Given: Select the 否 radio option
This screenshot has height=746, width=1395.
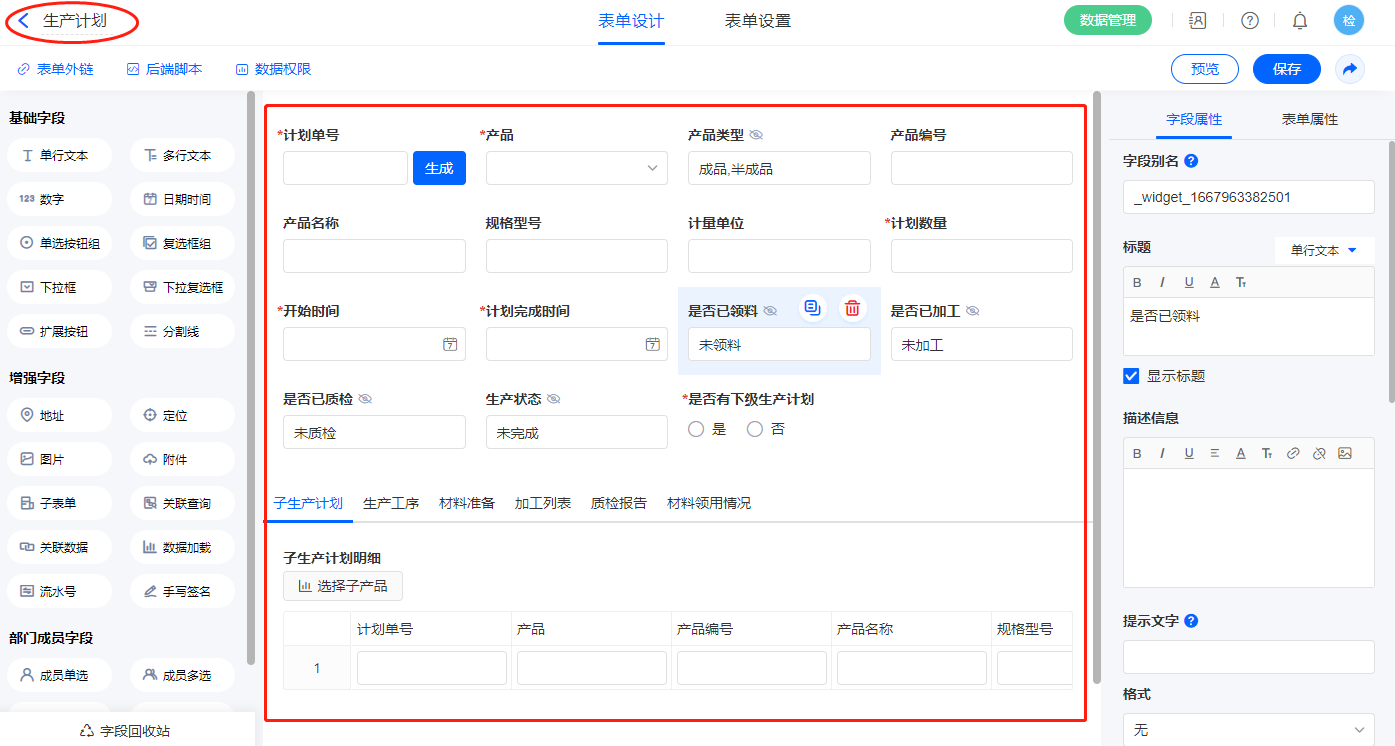Looking at the screenshot, I should tap(755, 429).
